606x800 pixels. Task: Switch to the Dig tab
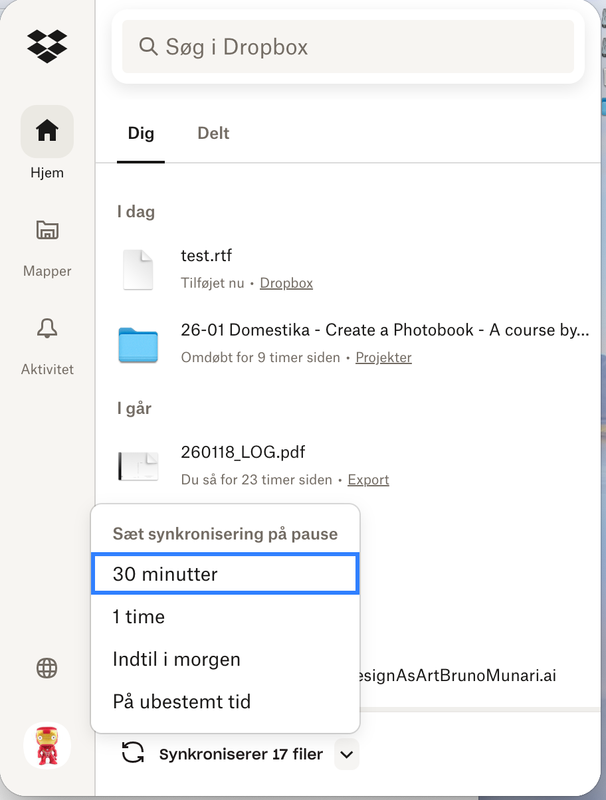(x=141, y=133)
